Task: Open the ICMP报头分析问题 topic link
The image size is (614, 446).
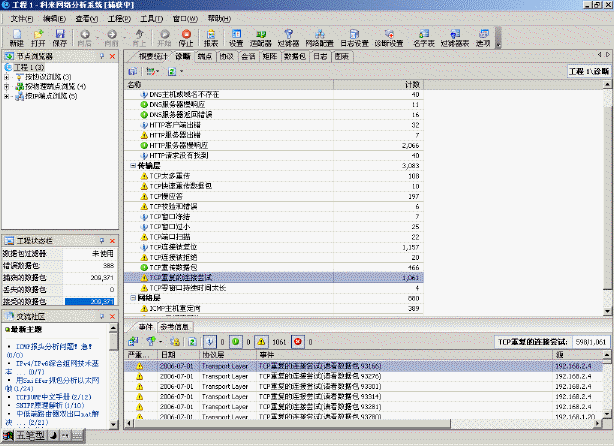Action: point(54,347)
